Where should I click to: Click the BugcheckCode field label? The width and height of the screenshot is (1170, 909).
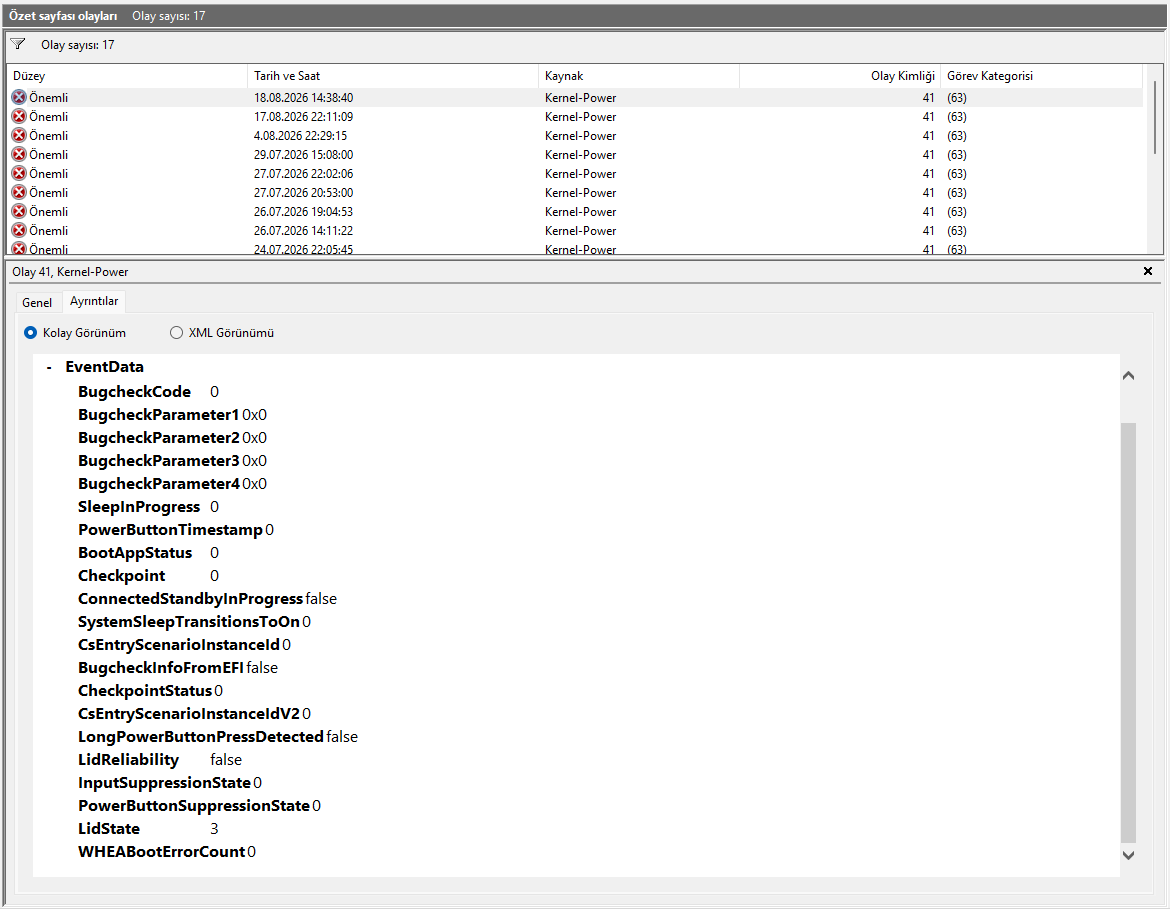[134, 392]
